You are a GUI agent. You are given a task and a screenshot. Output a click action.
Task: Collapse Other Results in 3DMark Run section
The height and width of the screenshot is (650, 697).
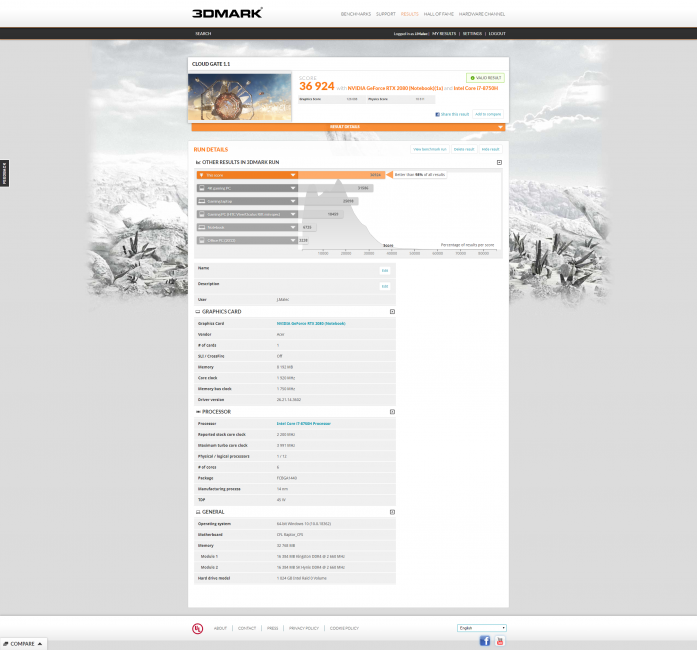(x=499, y=162)
